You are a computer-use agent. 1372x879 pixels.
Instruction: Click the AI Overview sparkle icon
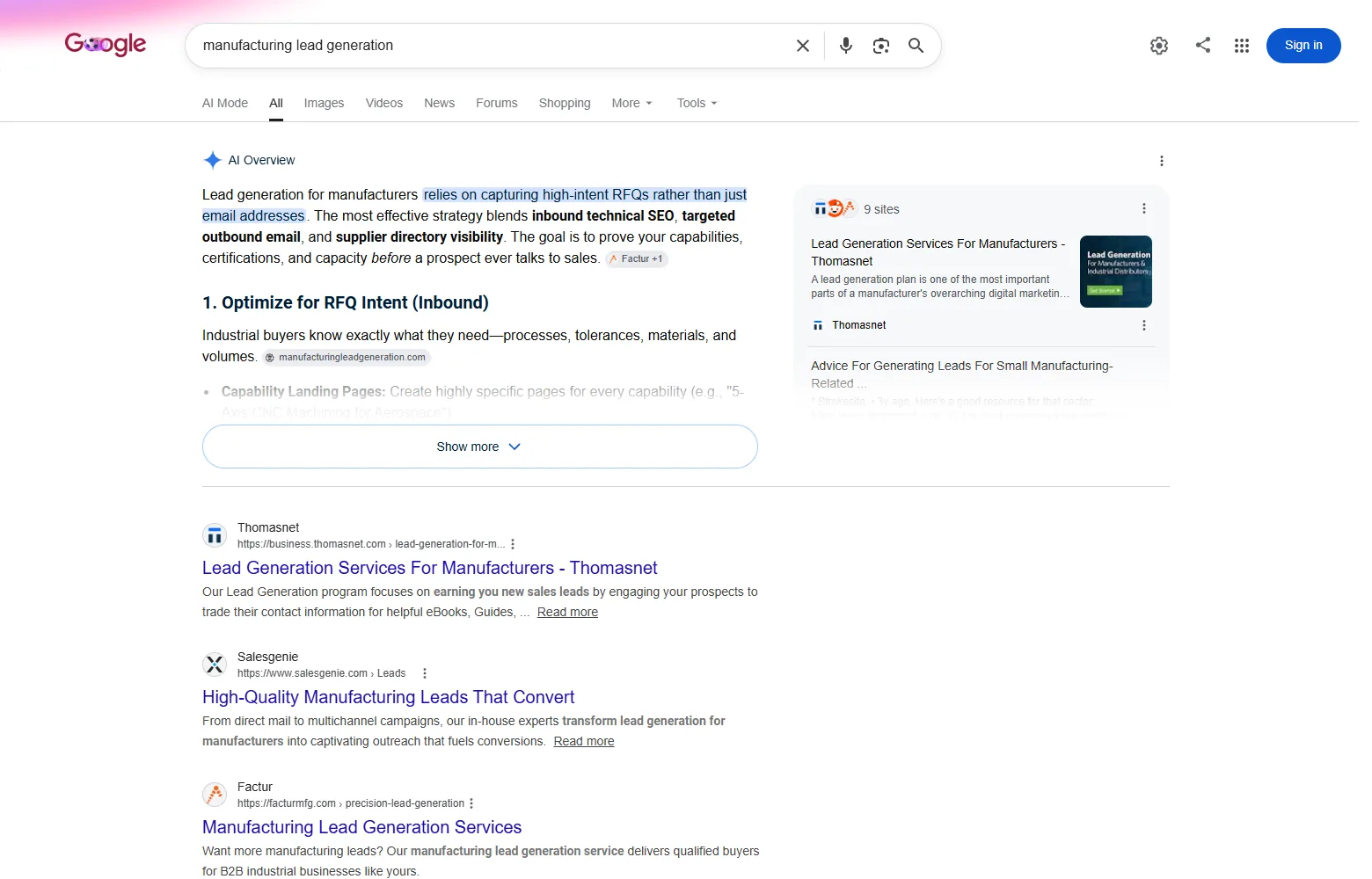click(x=212, y=160)
